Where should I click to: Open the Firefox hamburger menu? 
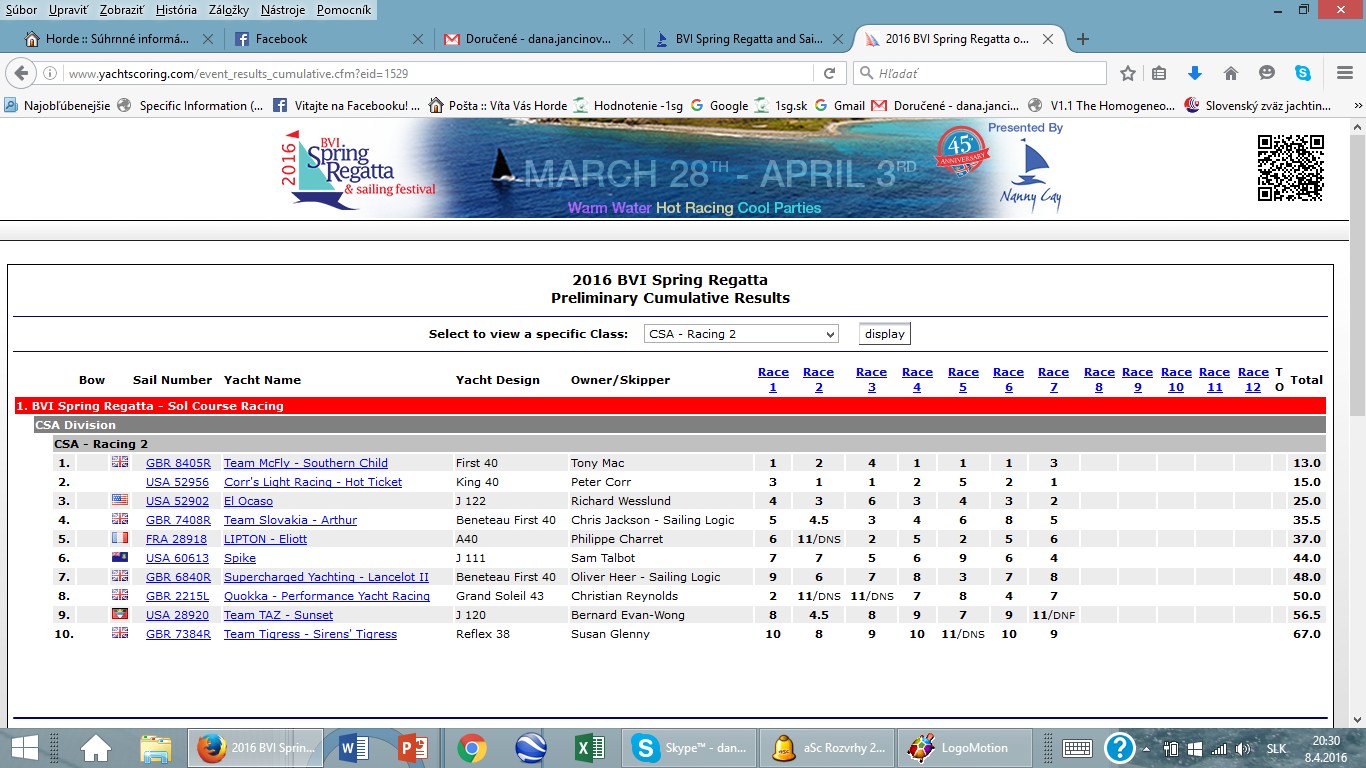(x=1345, y=73)
